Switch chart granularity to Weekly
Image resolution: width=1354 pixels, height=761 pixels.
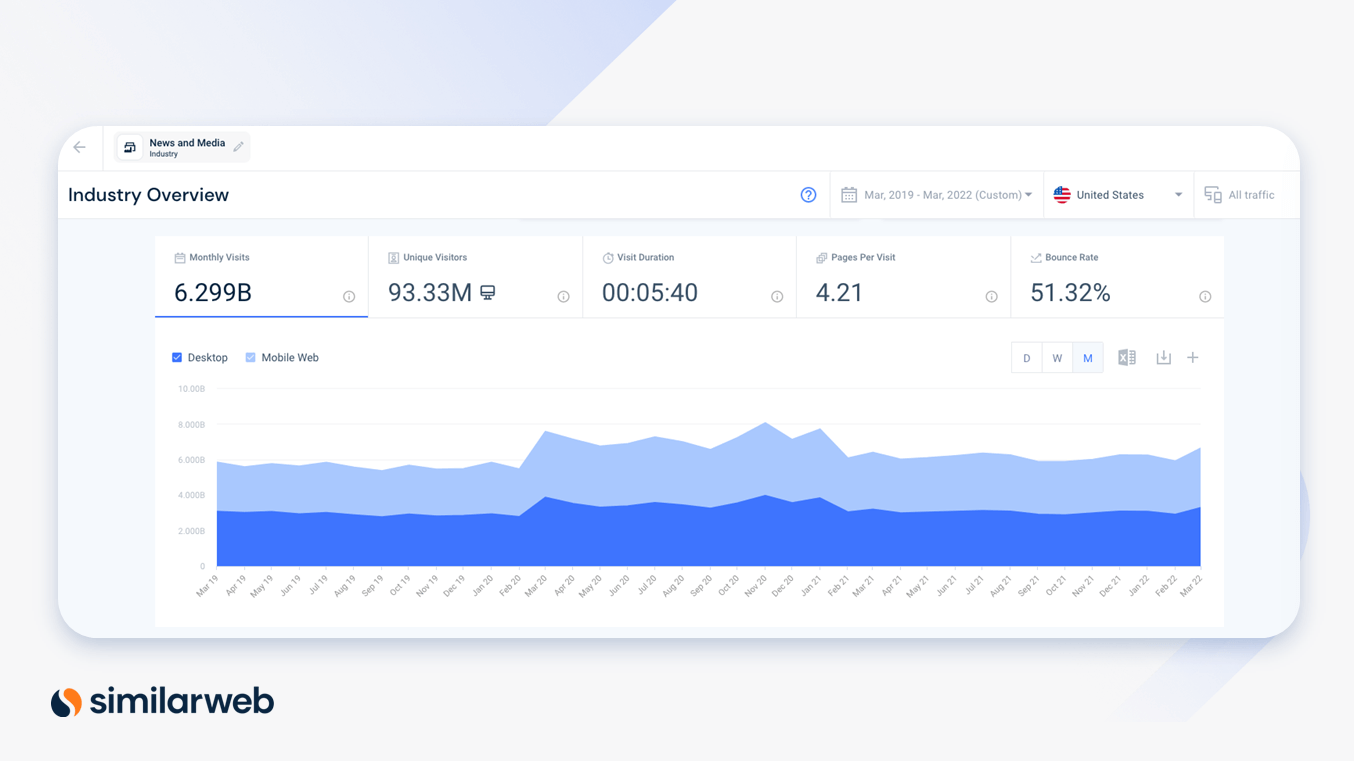coord(1057,357)
